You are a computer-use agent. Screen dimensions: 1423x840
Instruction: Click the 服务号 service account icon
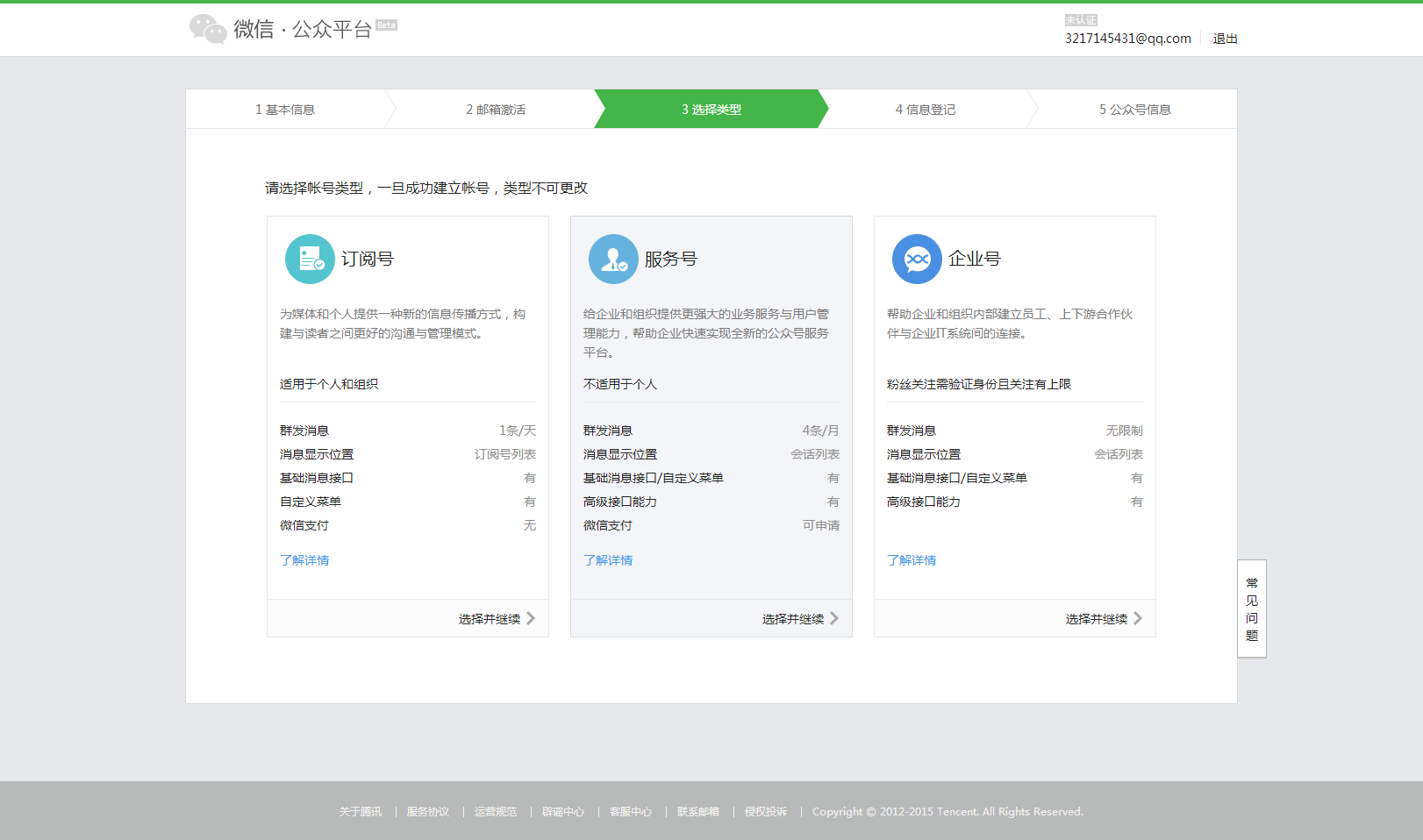point(613,259)
